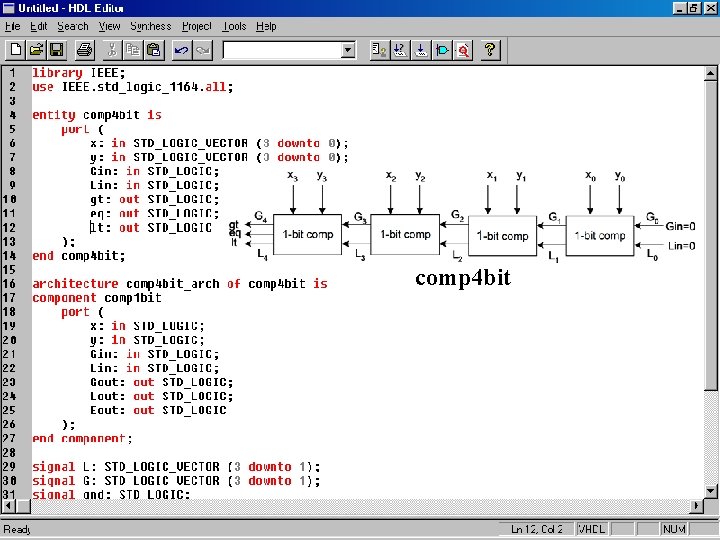
Task: Click 'Gout: out STD_LOGIC;' line 23
Action: [x=162, y=382]
